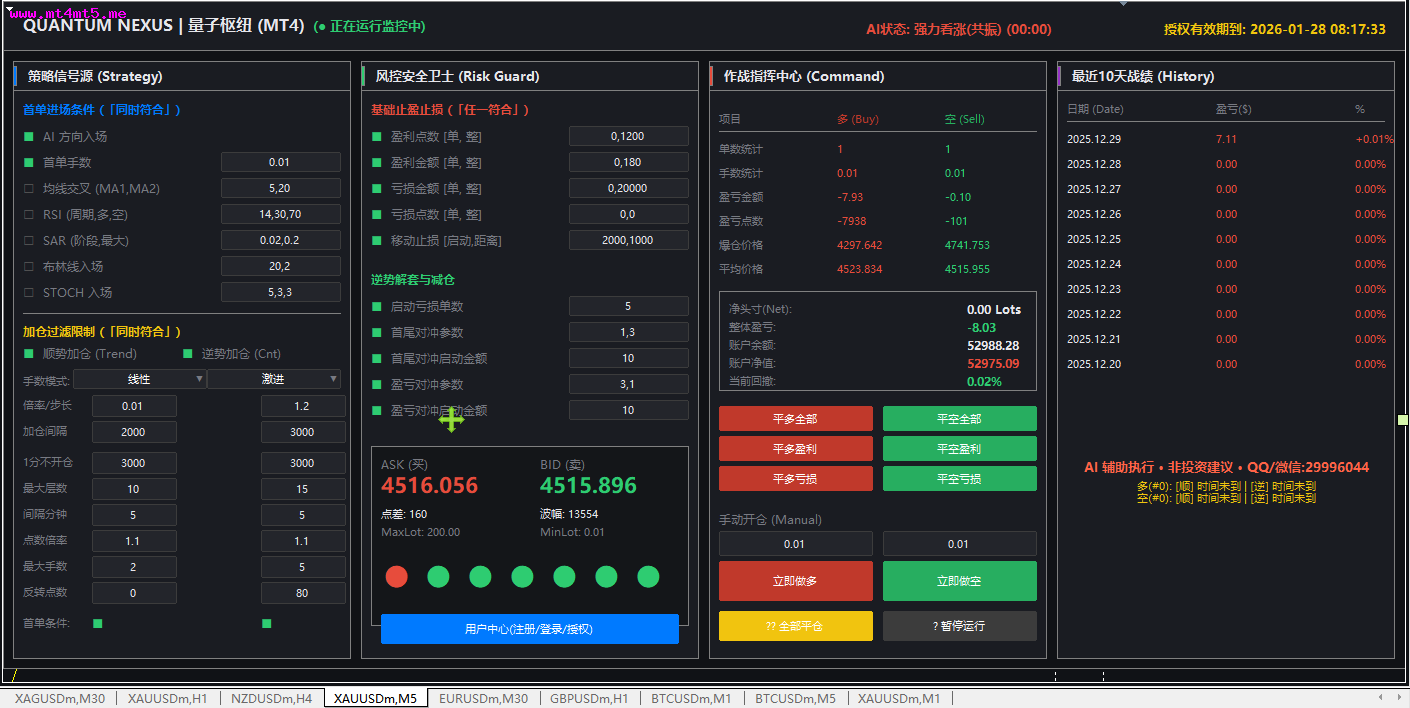Switch to the EURUSDm,M30 chart tab
Viewport: 1410px width, 708px height.
tap(483, 698)
